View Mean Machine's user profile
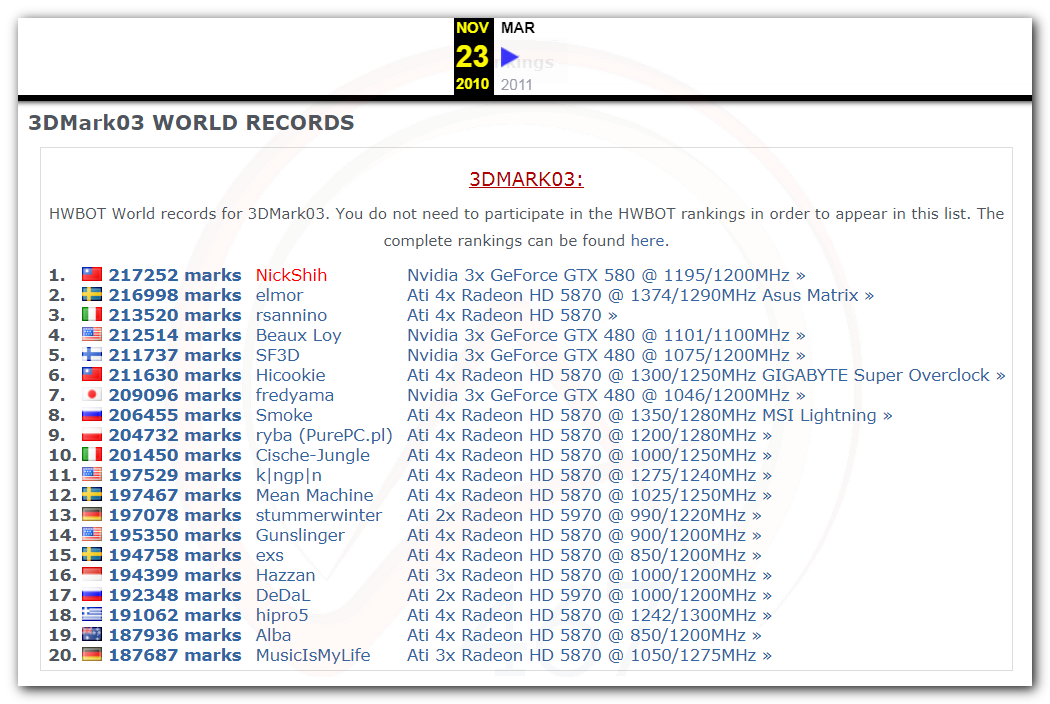Screen dimensions: 1050x704 pyautogui.click(x=315, y=495)
